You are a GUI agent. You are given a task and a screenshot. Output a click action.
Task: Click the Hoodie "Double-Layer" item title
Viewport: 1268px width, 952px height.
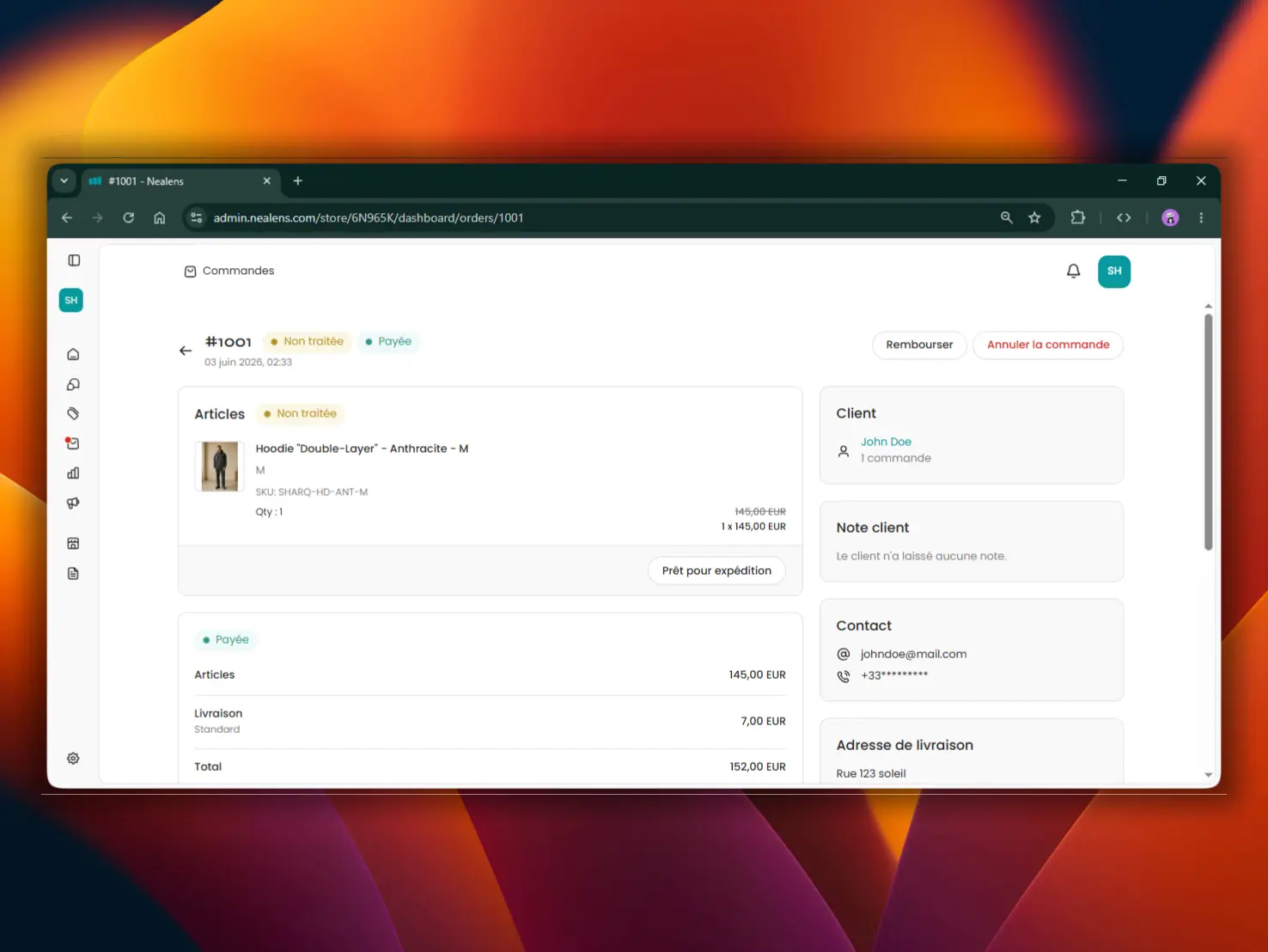click(x=362, y=449)
